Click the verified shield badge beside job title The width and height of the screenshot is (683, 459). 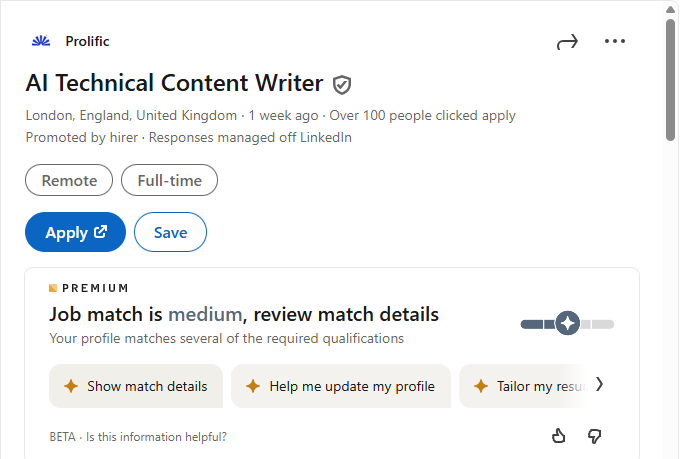coord(342,84)
